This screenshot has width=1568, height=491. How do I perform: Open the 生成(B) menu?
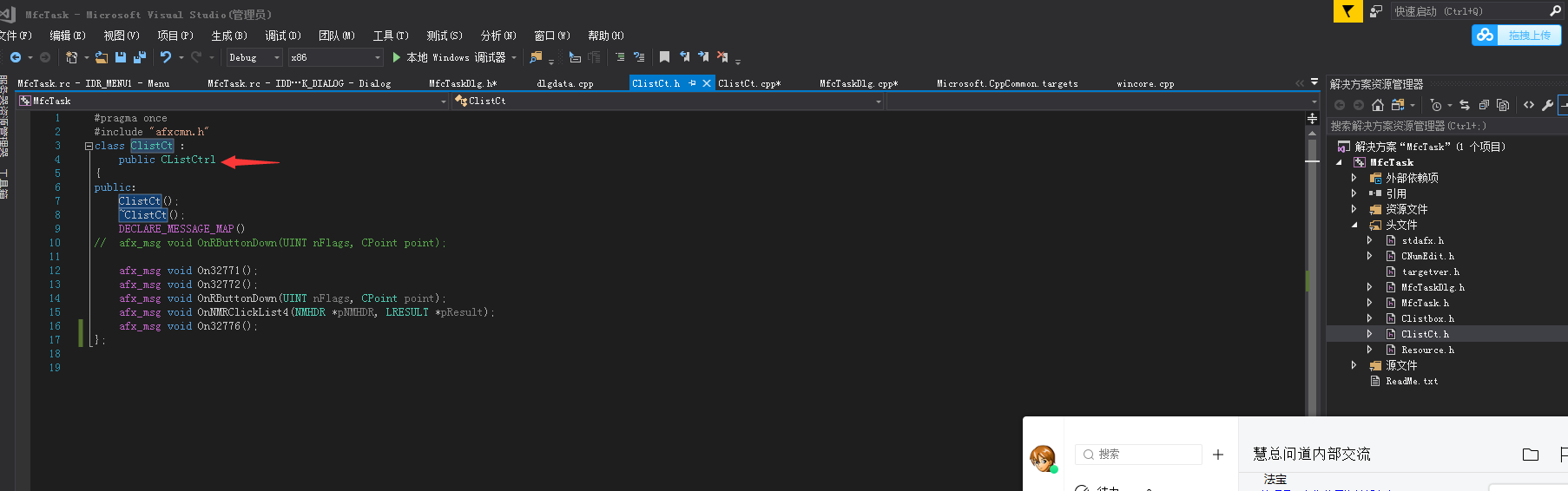coord(229,36)
